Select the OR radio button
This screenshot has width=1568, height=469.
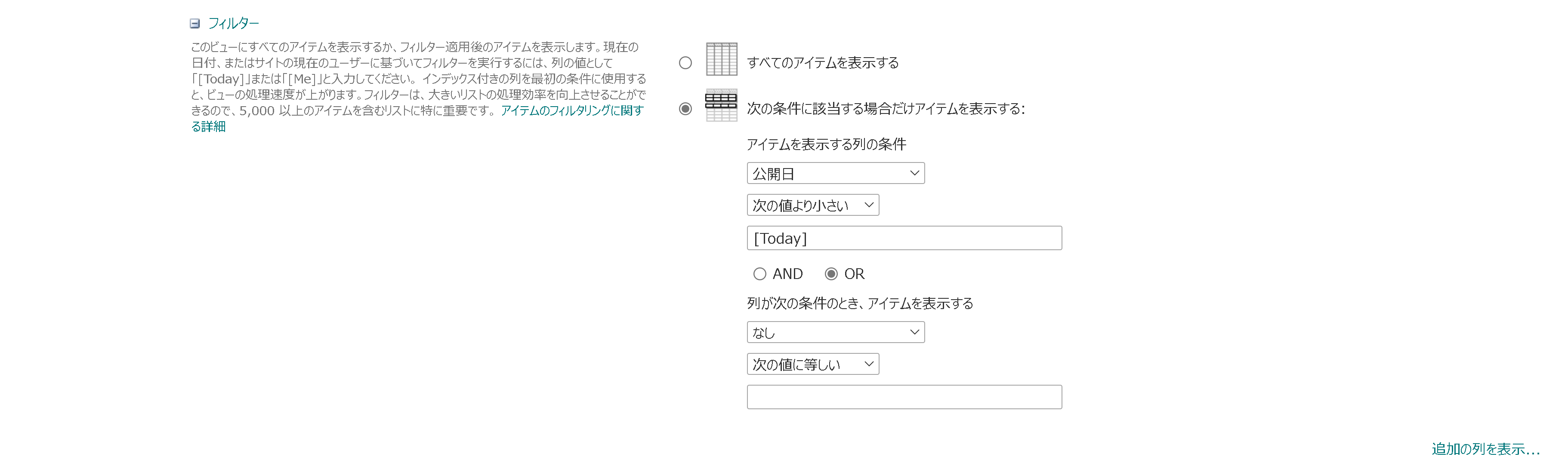(831, 274)
